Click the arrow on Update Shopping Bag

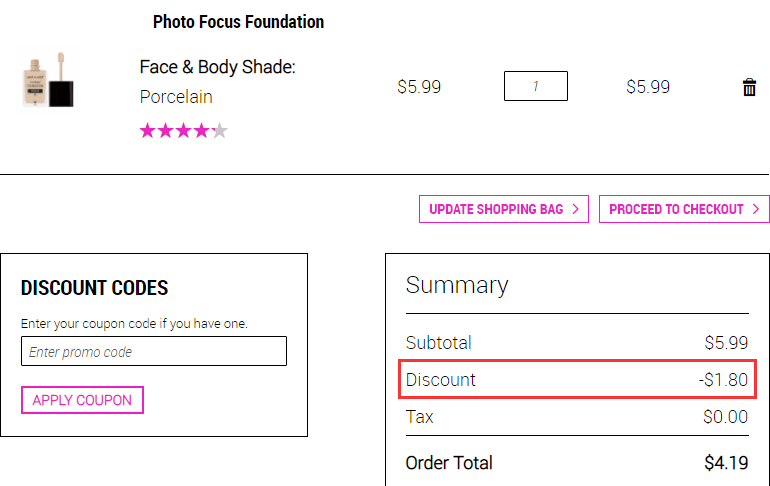pos(576,209)
